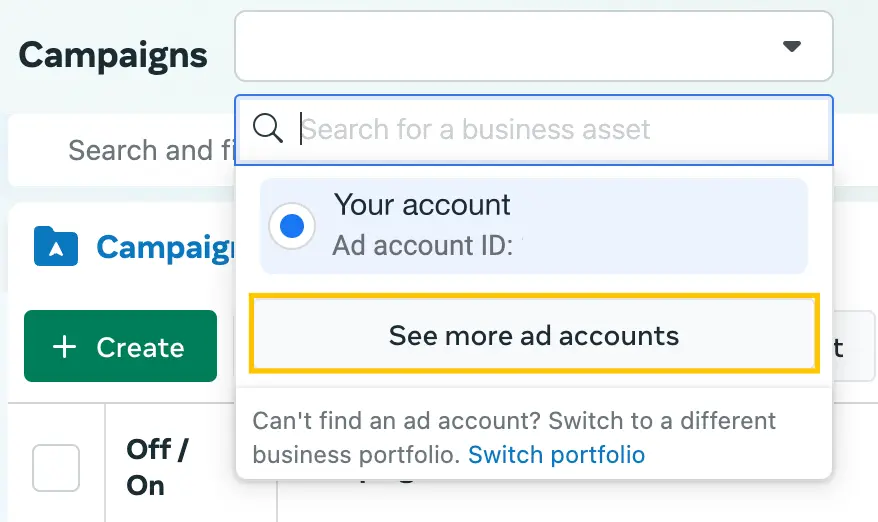Choose the Your account list entry title
This screenshot has height=522, width=878.
pos(422,205)
